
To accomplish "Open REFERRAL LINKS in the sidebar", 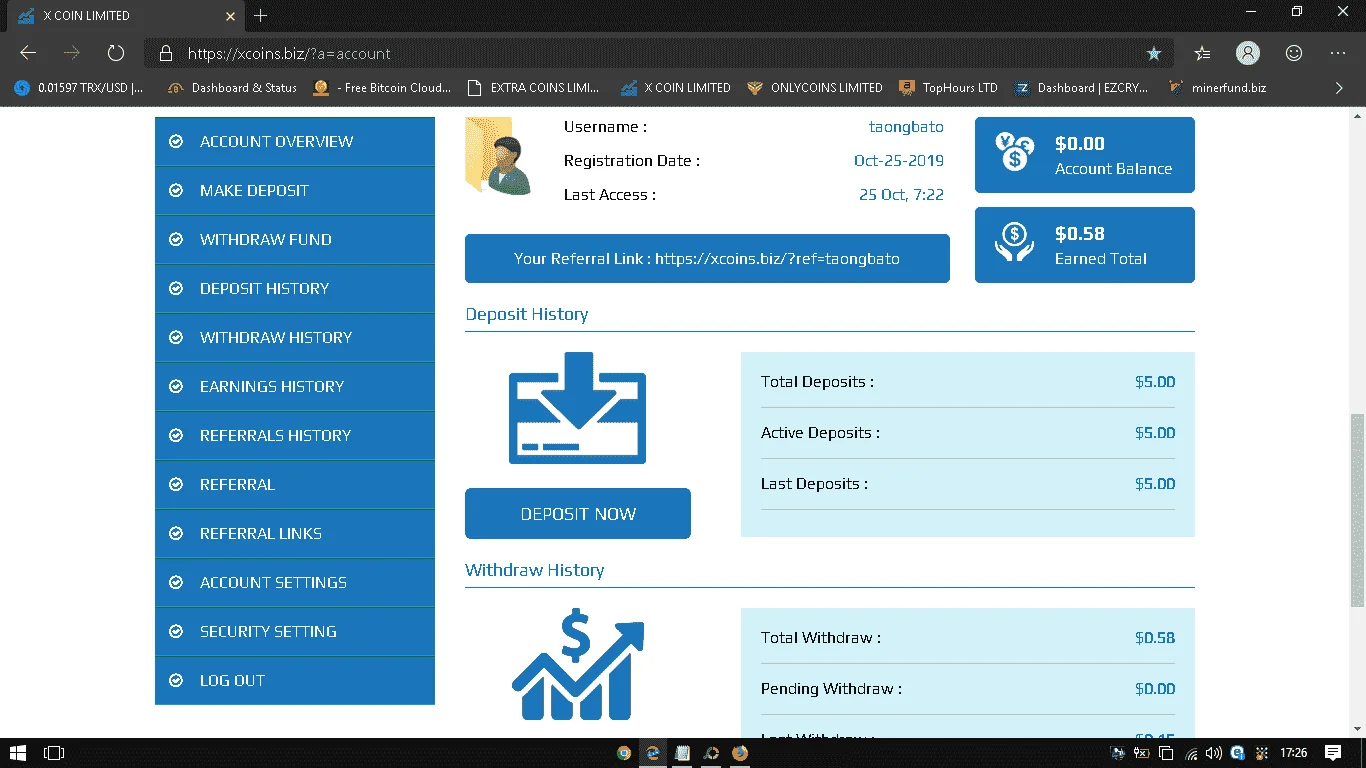I will click(x=295, y=533).
